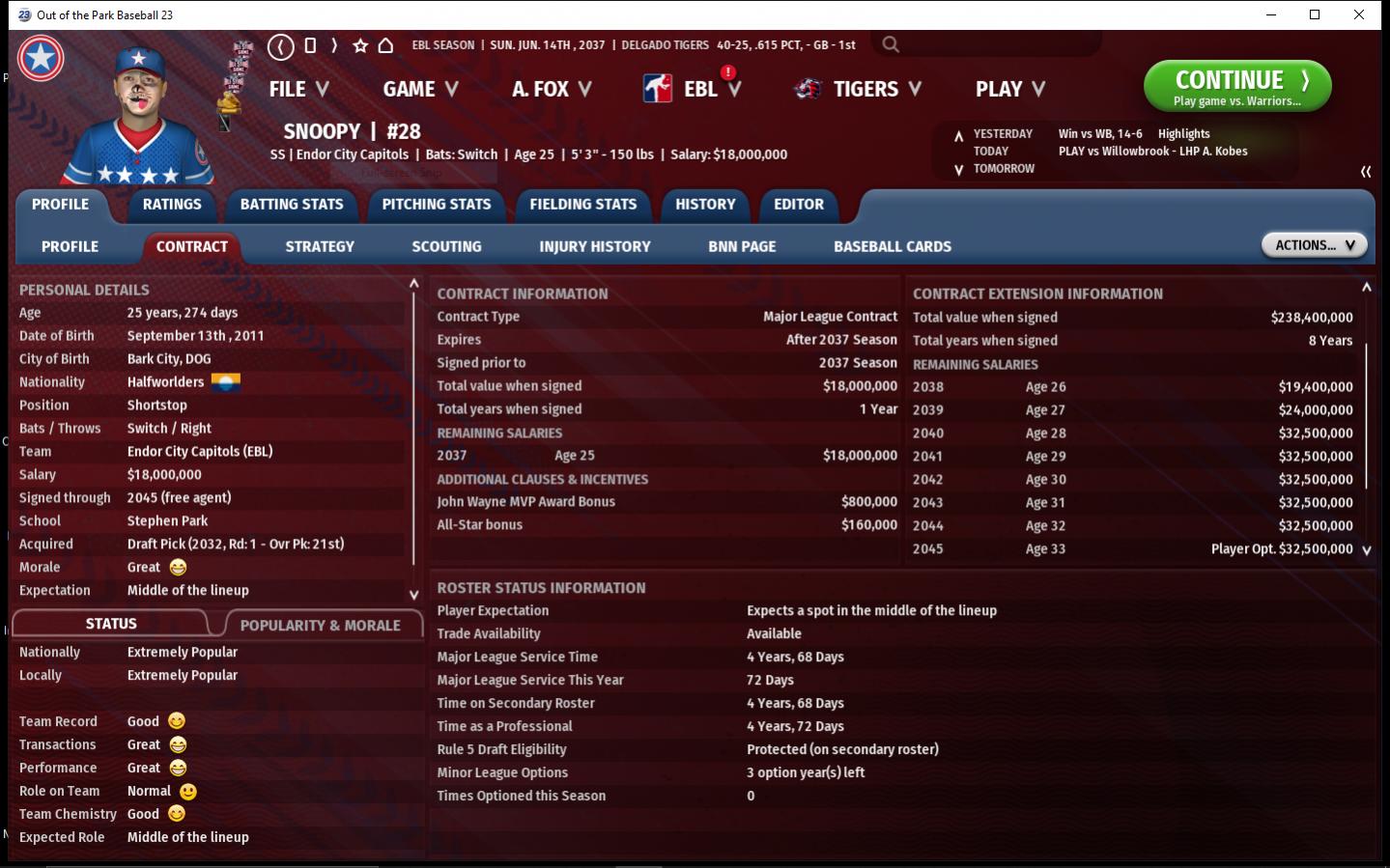Open the GAME menu

[421, 89]
